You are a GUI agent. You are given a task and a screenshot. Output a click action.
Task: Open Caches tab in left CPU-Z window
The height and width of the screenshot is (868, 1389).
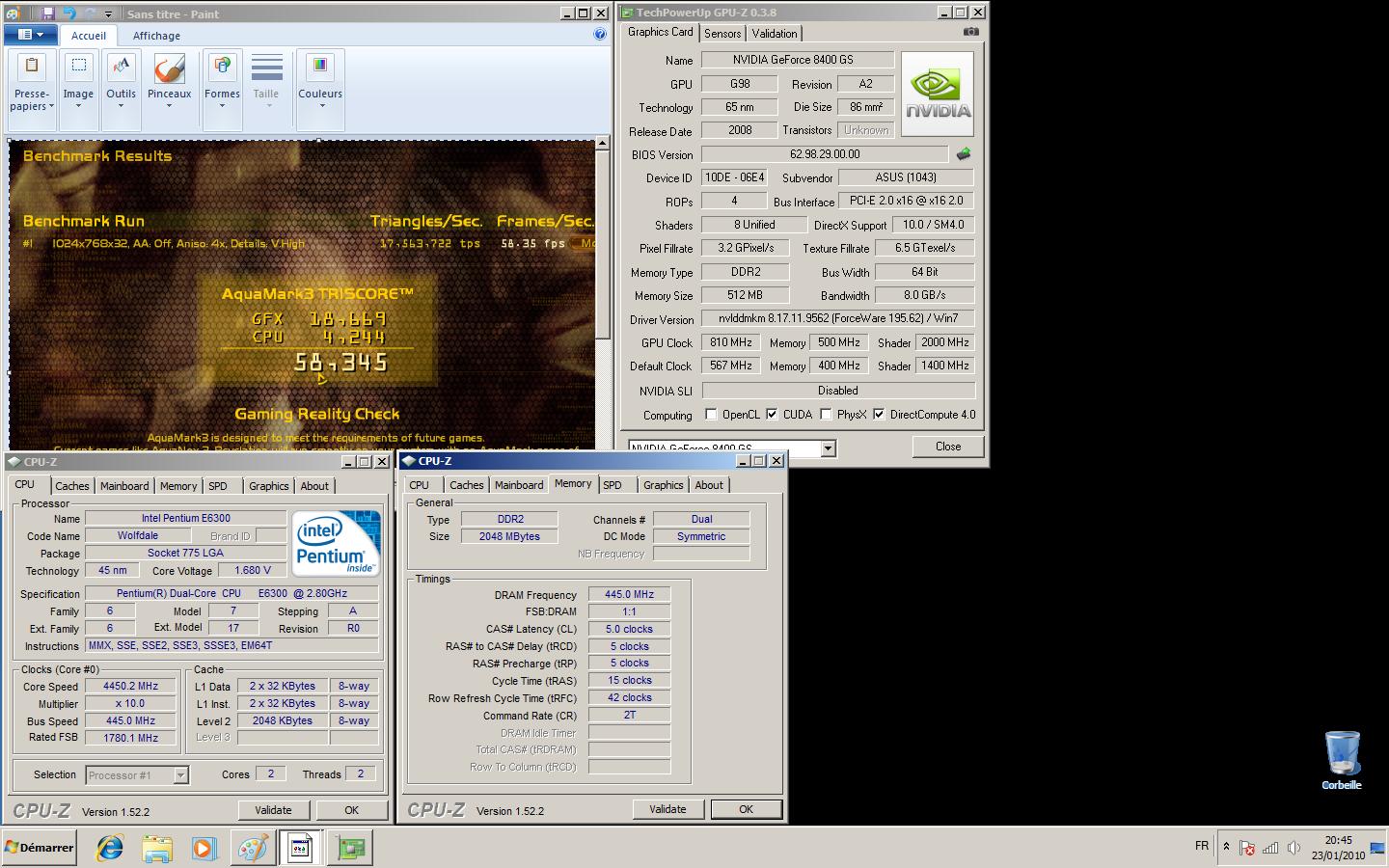point(71,486)
